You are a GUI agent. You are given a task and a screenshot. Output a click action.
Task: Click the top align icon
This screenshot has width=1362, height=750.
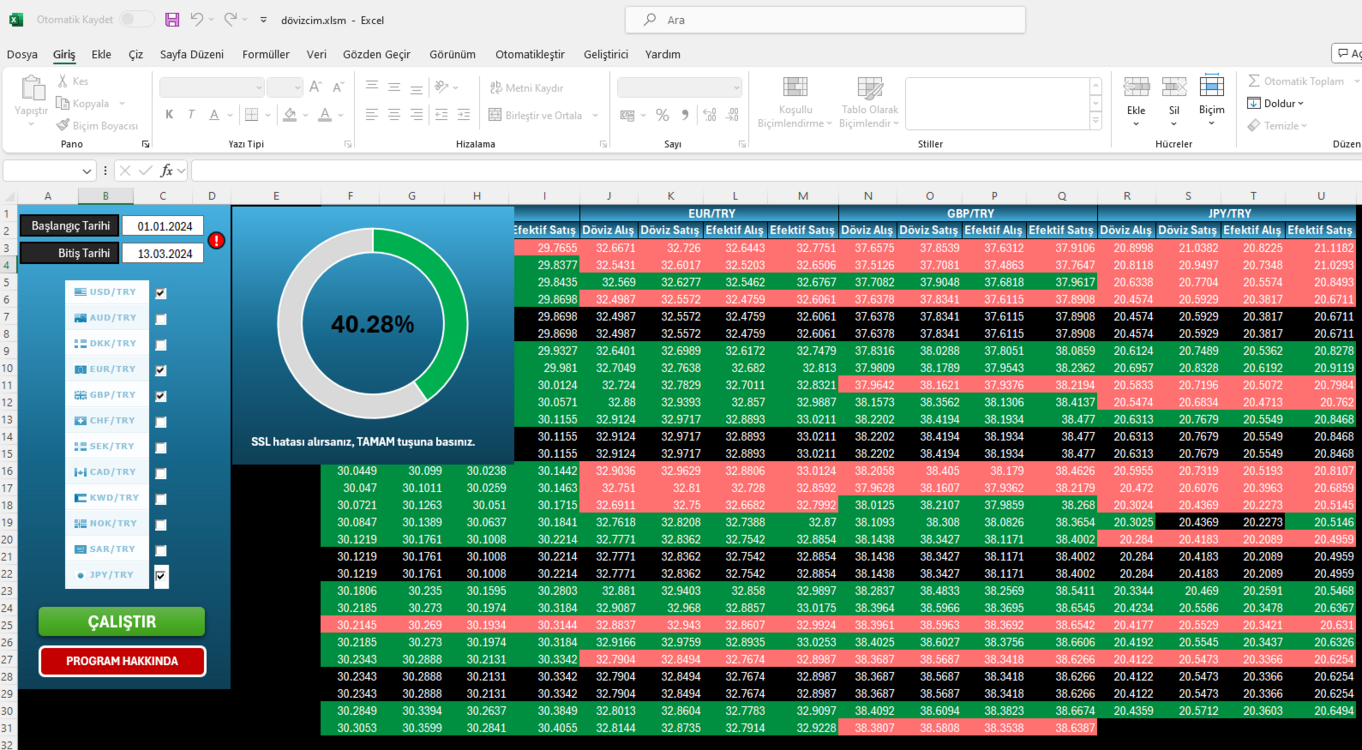(x=372, y=87)
